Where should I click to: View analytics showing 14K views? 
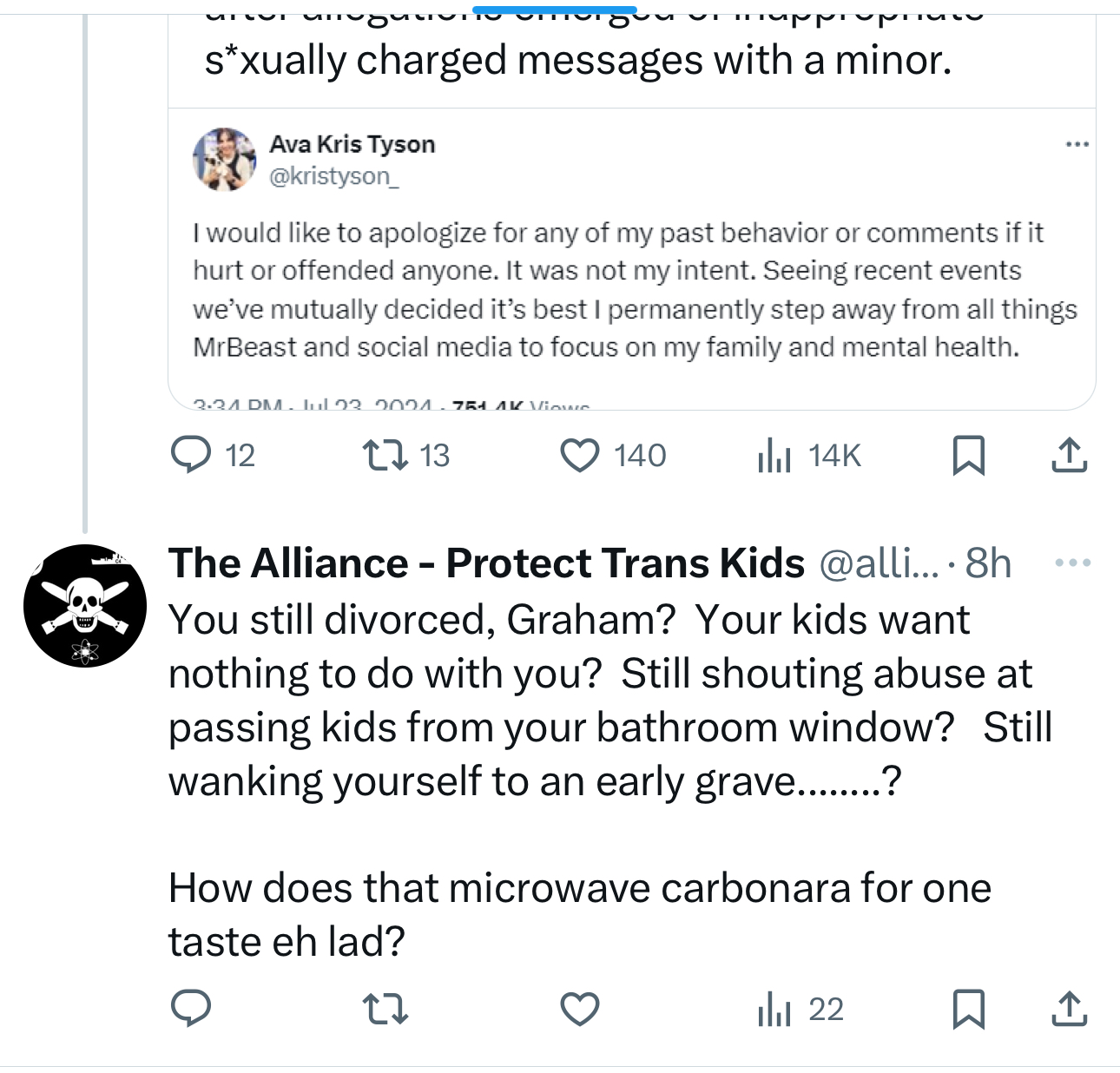[x=774, y=455]
